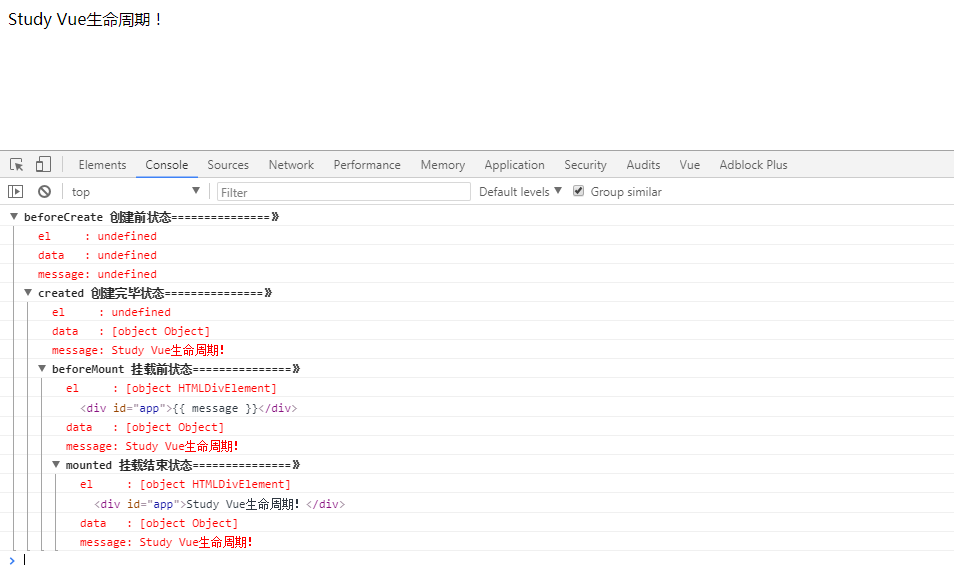The height and width of the screenshot is (565, 954).
Task: Open the Adblock Plus tab
Action: (x=753, y=165)
